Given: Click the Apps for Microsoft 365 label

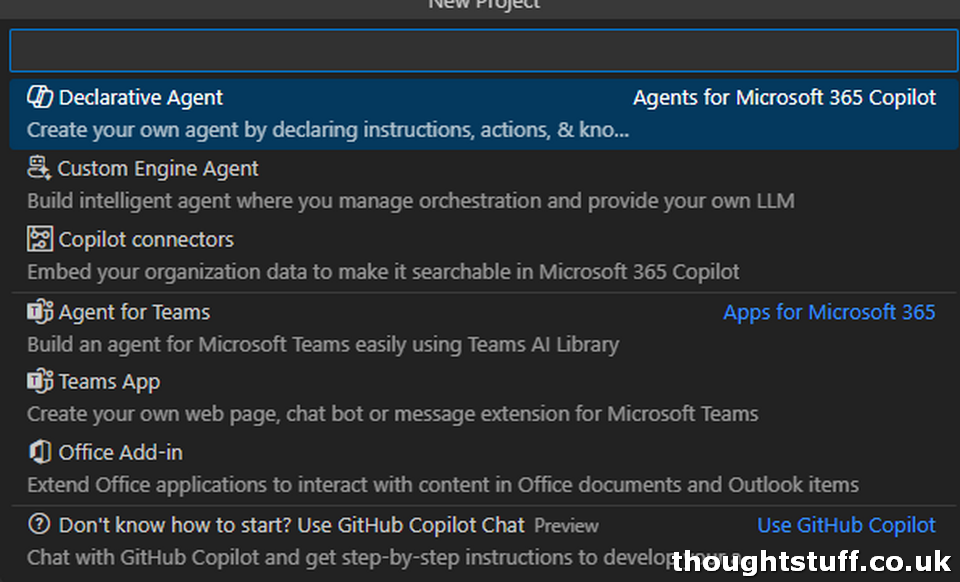Looking at the screenshot, I should pyautogui.click(x=829, y=312).
